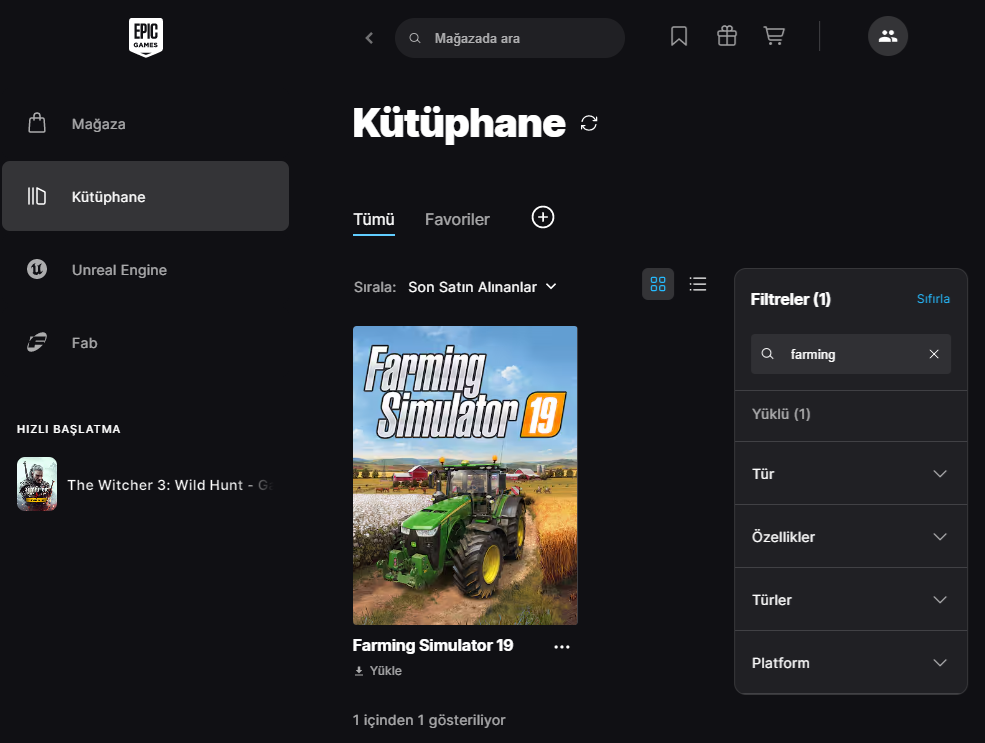Click the Farming Simulator 19 title
This screenshot has height=743, width=985.
(x=433, y=645)
